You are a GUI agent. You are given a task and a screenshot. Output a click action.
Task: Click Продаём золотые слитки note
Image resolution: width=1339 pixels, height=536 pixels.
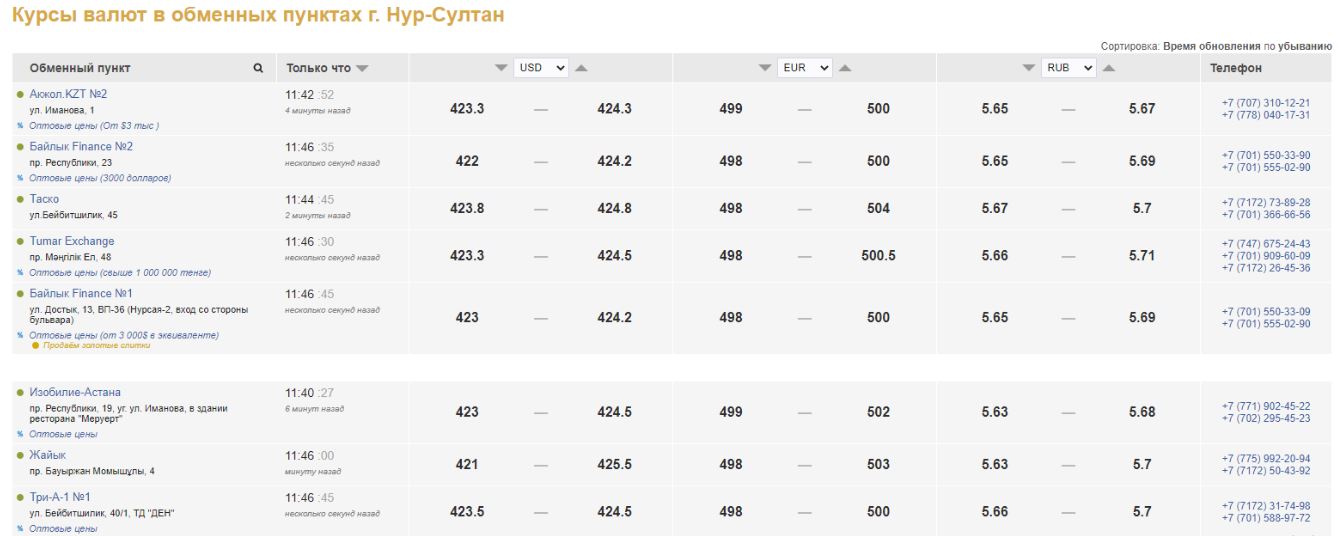coord(96,346)
